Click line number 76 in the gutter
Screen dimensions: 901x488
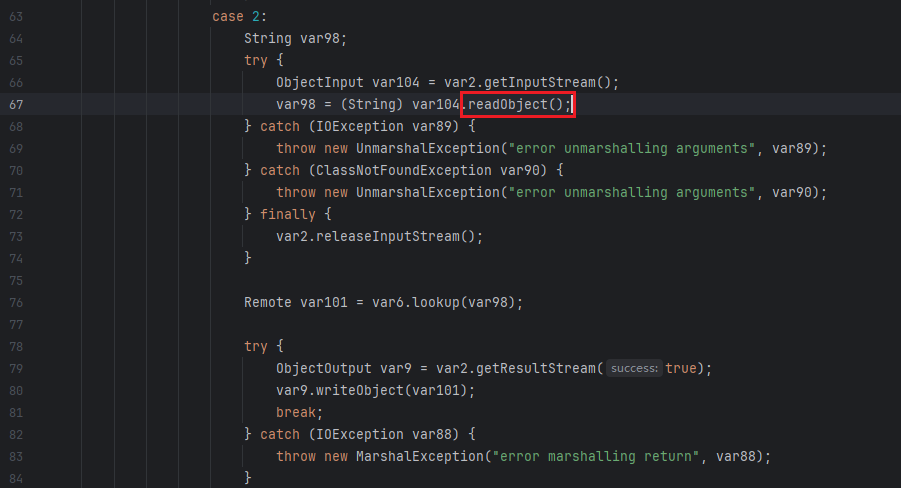coord(16,302)
